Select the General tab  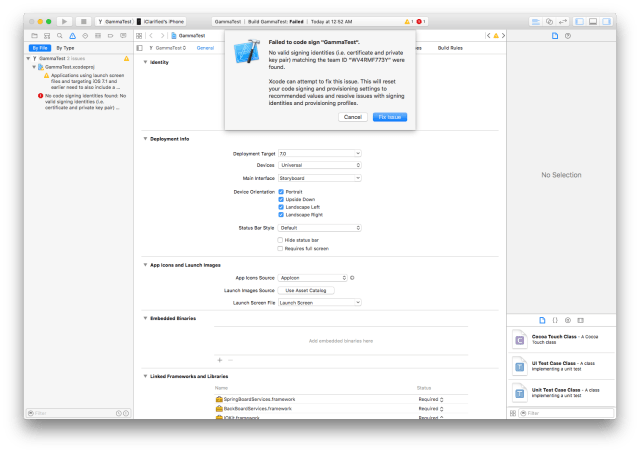tap(205, 48)
